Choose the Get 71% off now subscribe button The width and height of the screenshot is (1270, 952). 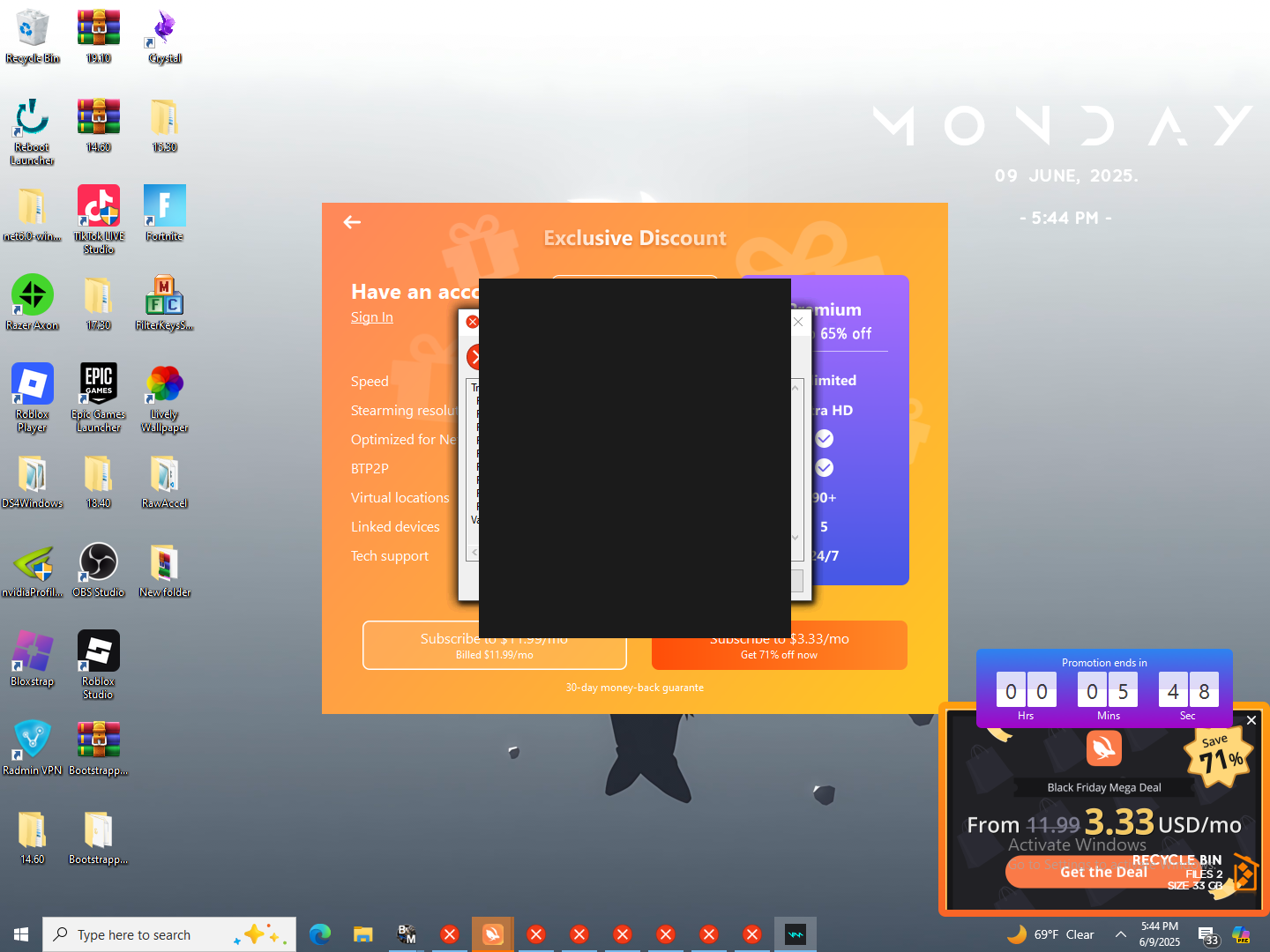pos(779,645)
